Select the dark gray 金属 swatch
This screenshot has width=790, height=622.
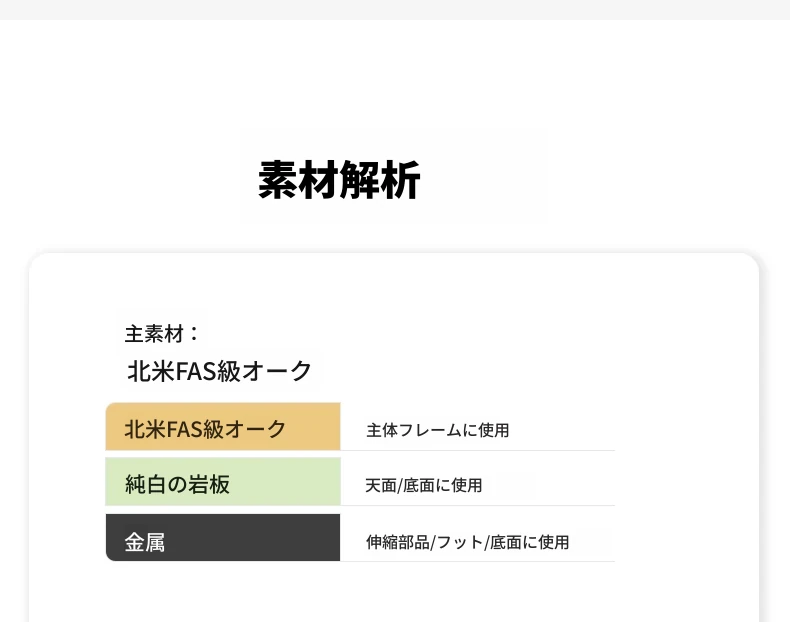tap(223, 537)
